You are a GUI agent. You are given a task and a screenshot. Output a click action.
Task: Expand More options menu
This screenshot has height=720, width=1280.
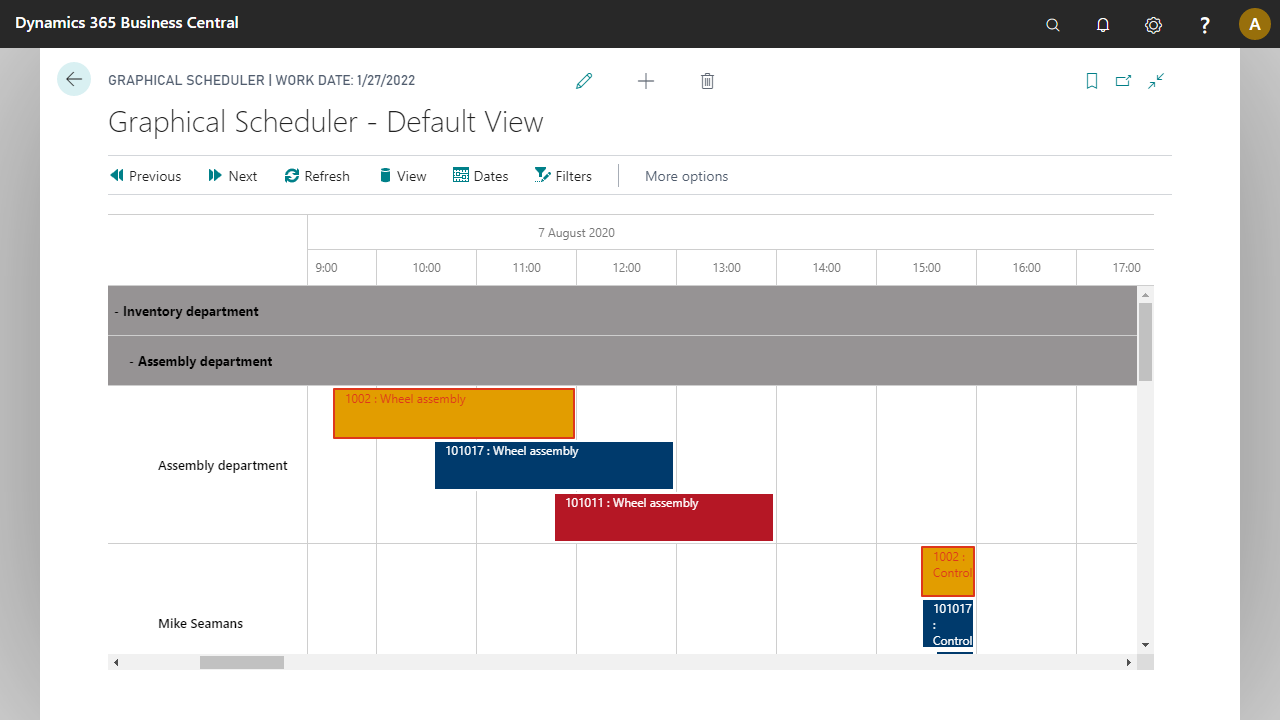(686, 176)
